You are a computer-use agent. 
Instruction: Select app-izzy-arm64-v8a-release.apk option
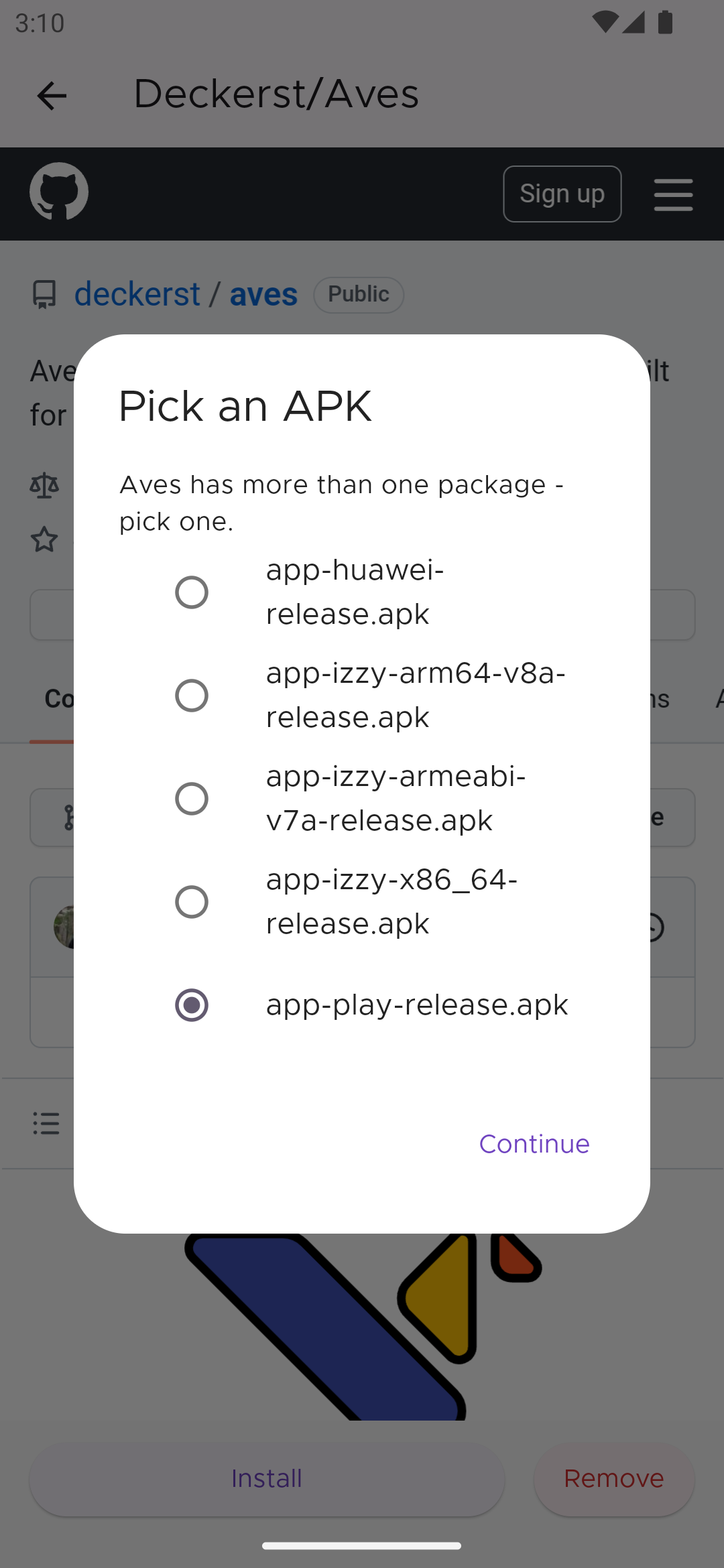point(192,696)
